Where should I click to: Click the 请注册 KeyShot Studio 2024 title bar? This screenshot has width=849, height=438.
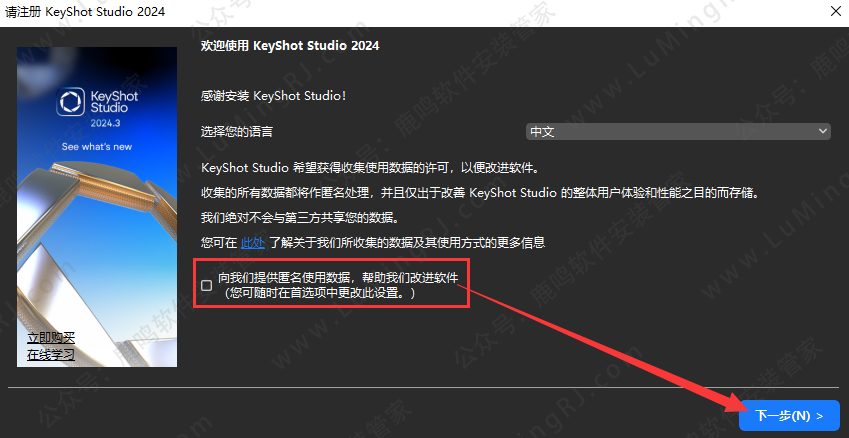click(85, 12)
